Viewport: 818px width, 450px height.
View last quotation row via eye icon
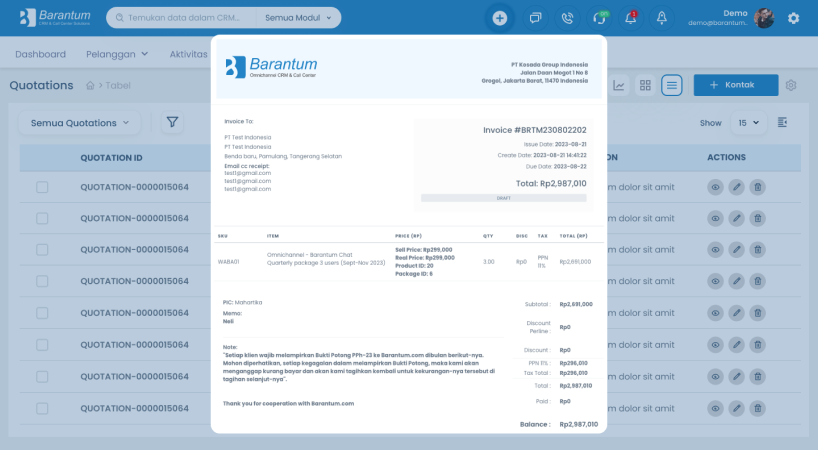click(x=715, y=408)
